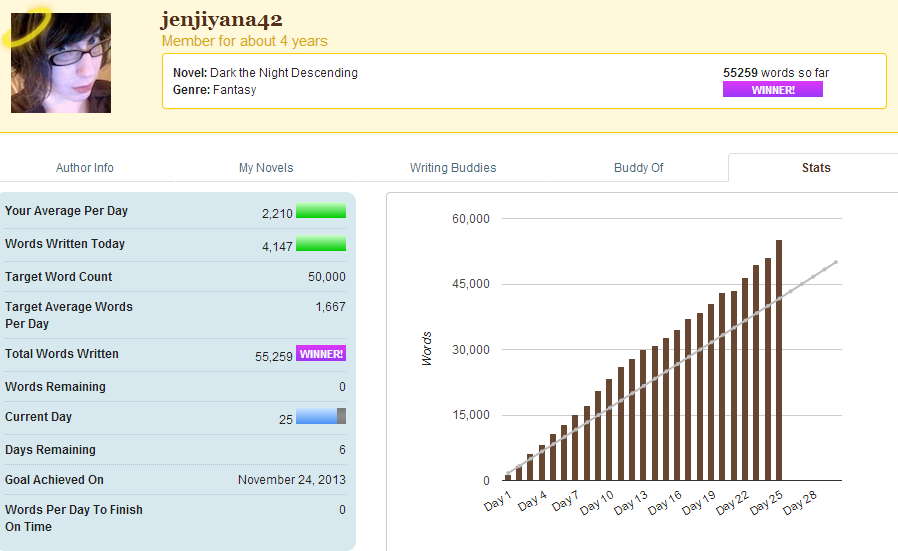Select the Buddy Of tab

639,168
